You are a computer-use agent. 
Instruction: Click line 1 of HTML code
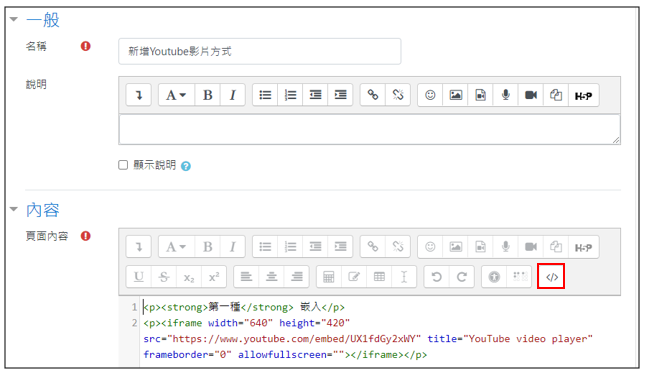coord(244,307)
